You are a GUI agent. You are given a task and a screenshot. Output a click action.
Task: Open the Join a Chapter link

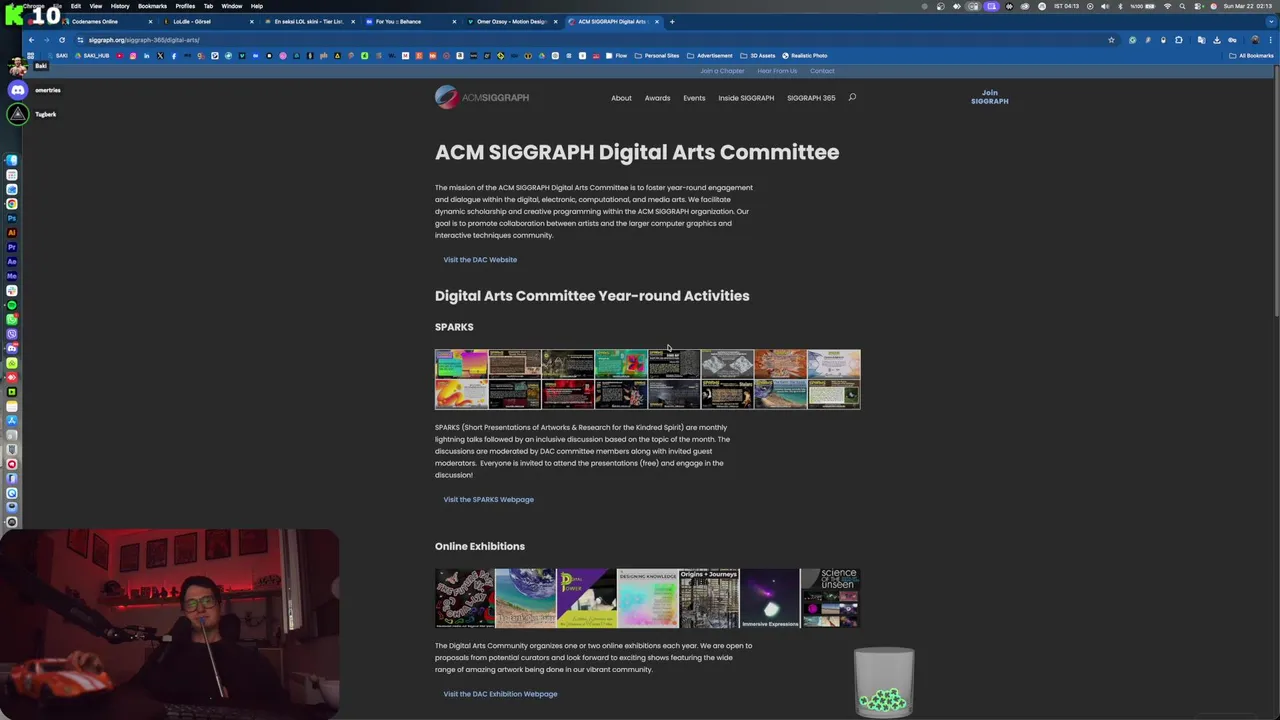point(722,71)
